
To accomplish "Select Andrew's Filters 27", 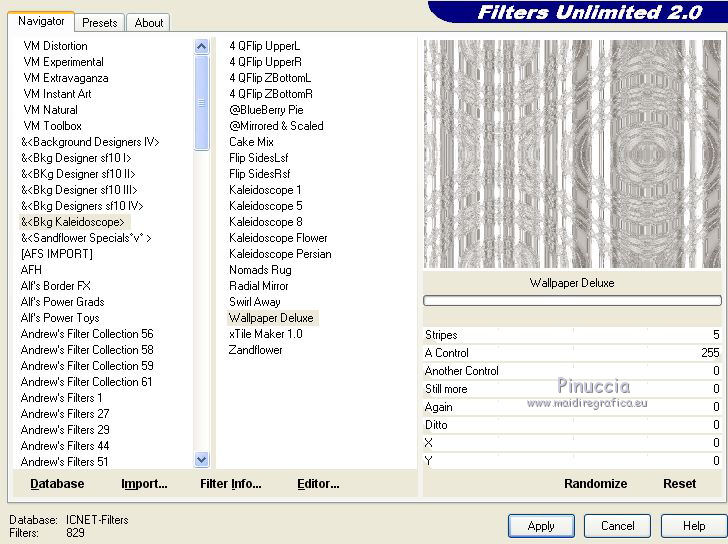I will click(x=65, y=414).
